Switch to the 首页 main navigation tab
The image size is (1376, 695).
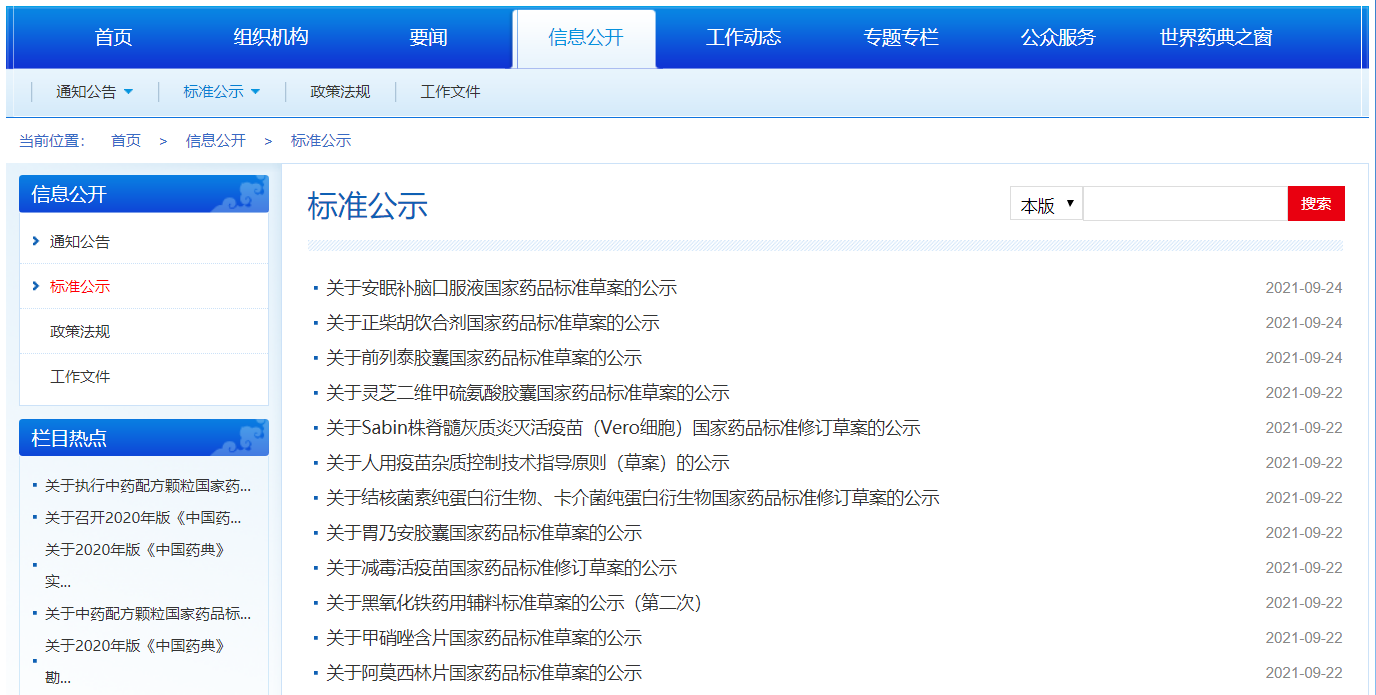pos(113,38)
